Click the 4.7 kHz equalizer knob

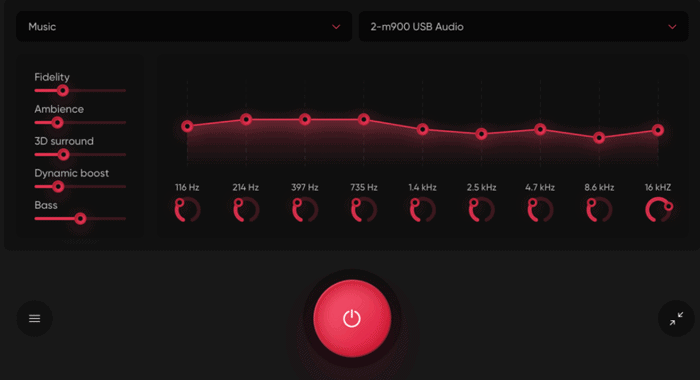click(x=541, y=210)
